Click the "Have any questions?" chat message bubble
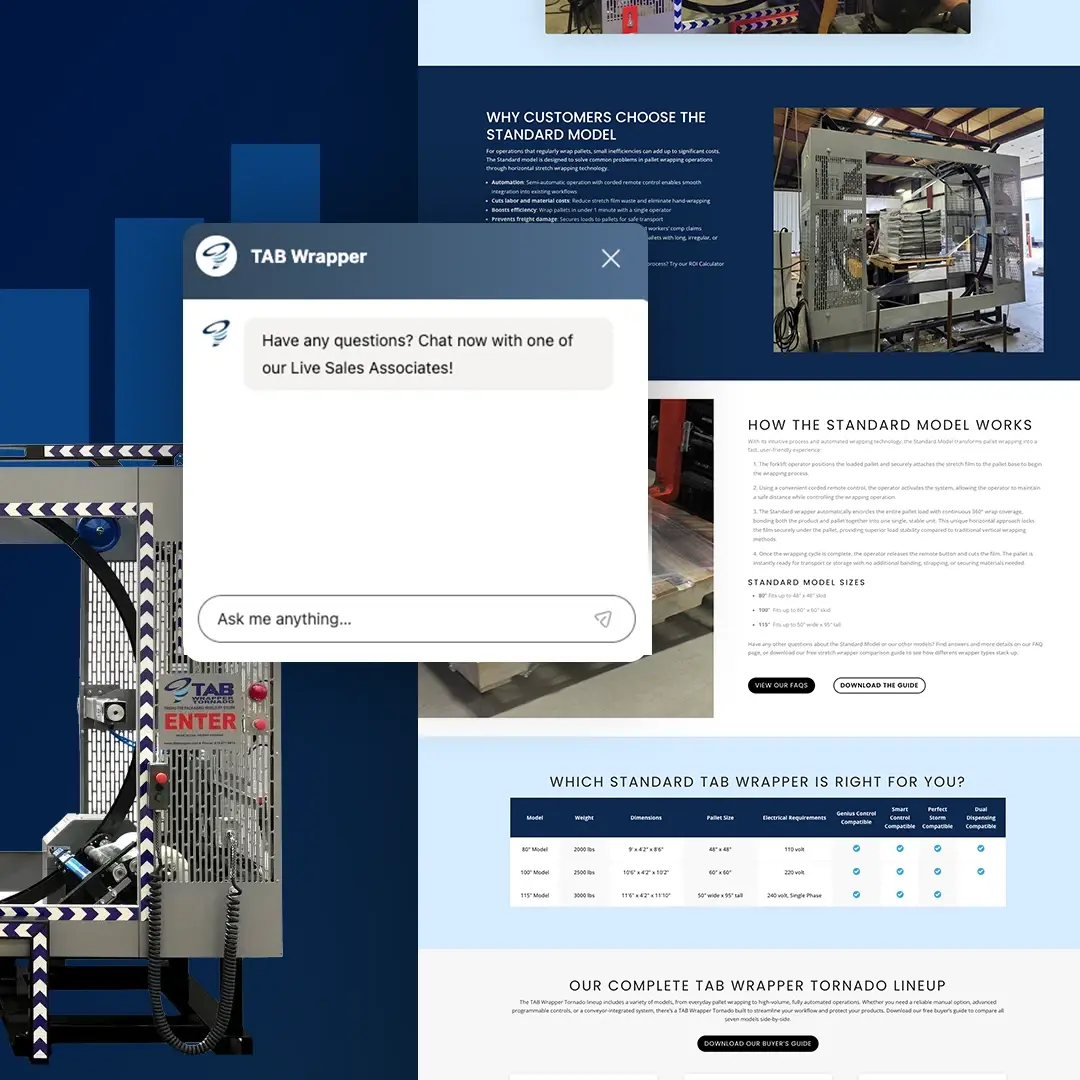1080x1080 pixels. tap(428, 354)
